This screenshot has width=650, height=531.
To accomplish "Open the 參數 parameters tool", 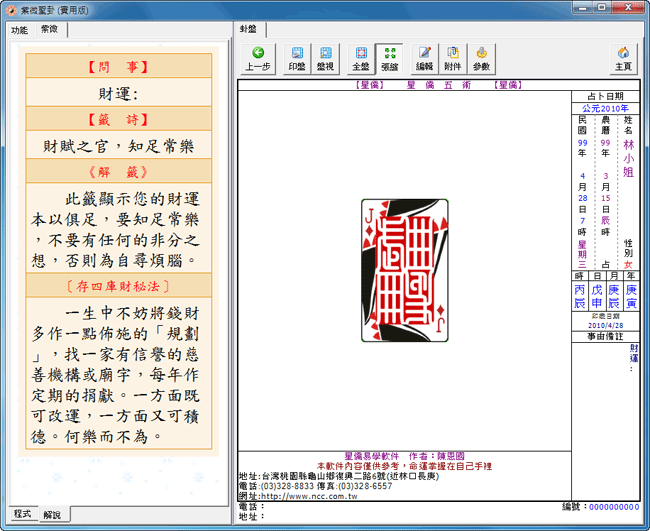I will pyautogui.click(x=481, y=59).
